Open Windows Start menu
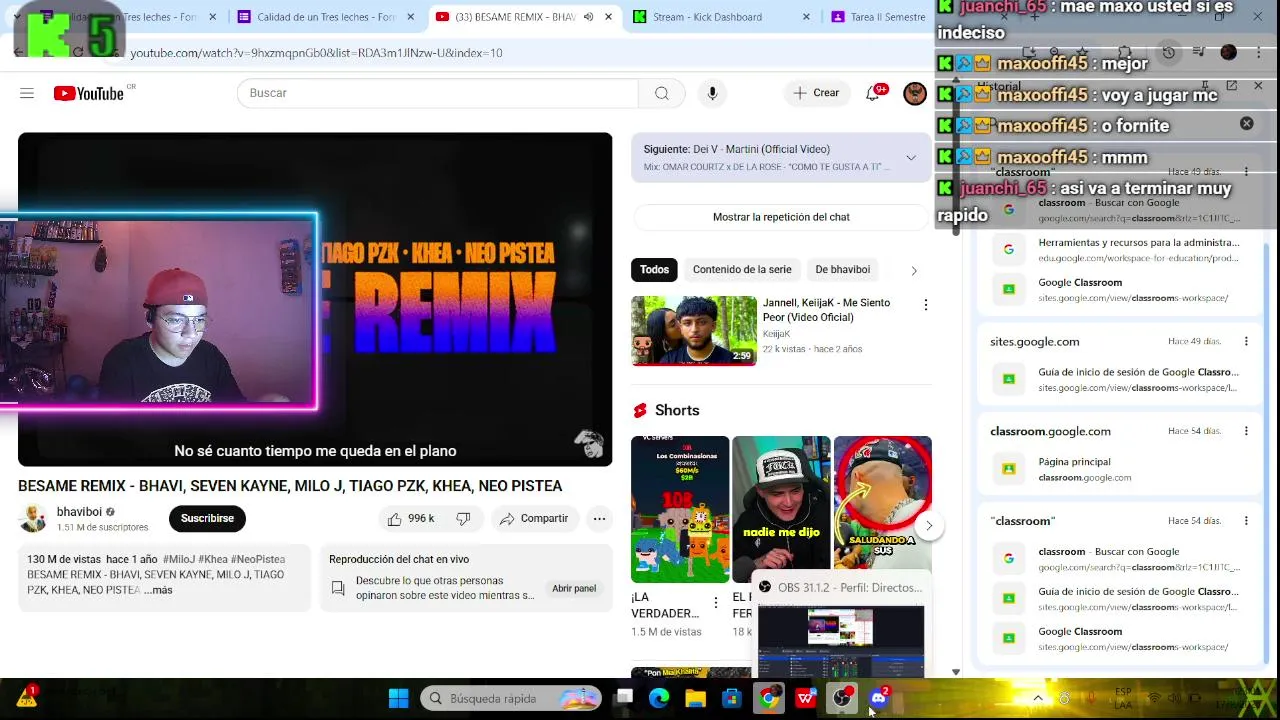Viewport: 1280px width, 720px height. (398, 698)
